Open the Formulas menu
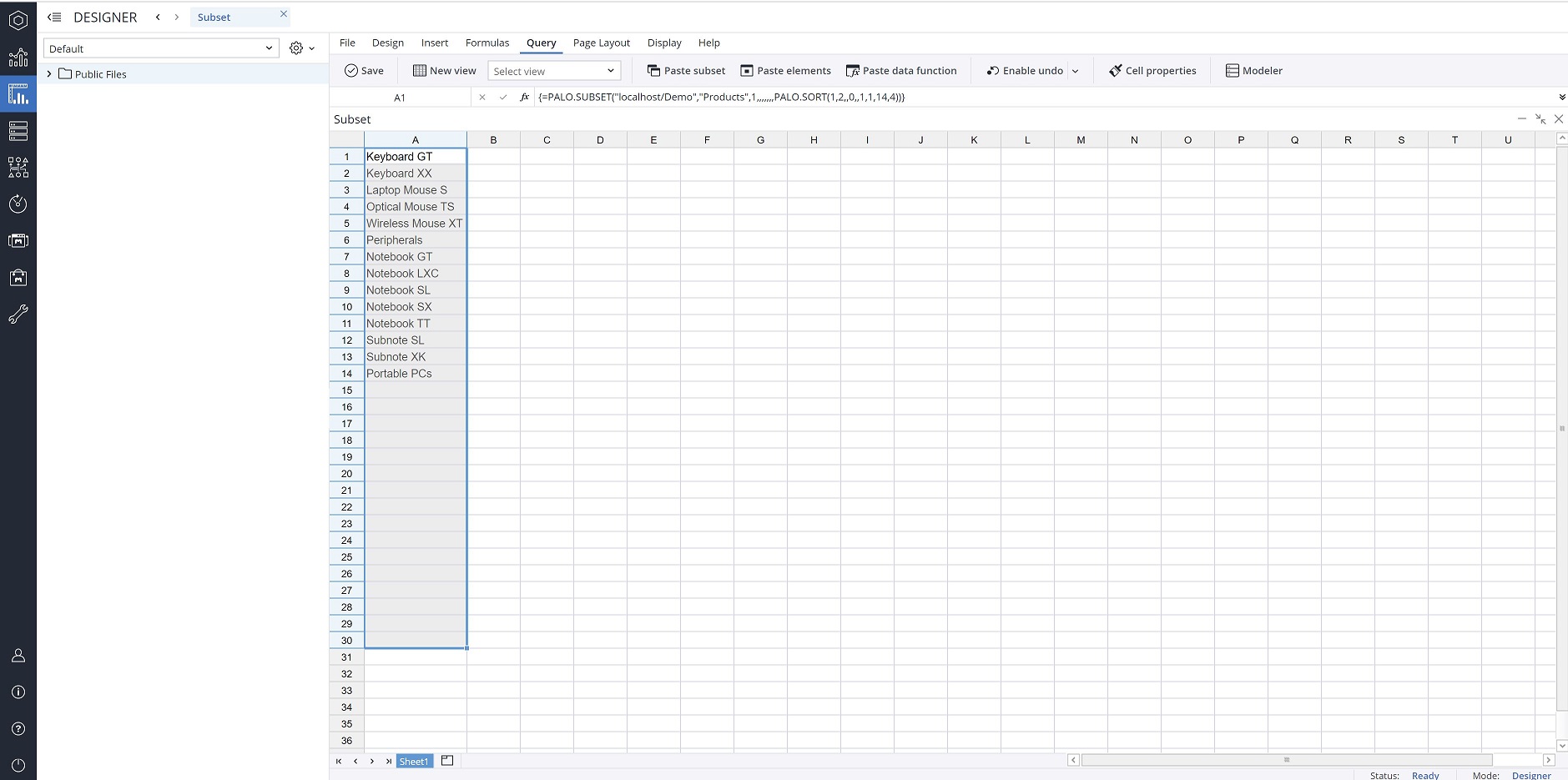The height and width of the screenshot is (780, 1568). pyautogui.click(x=487, y=43)
